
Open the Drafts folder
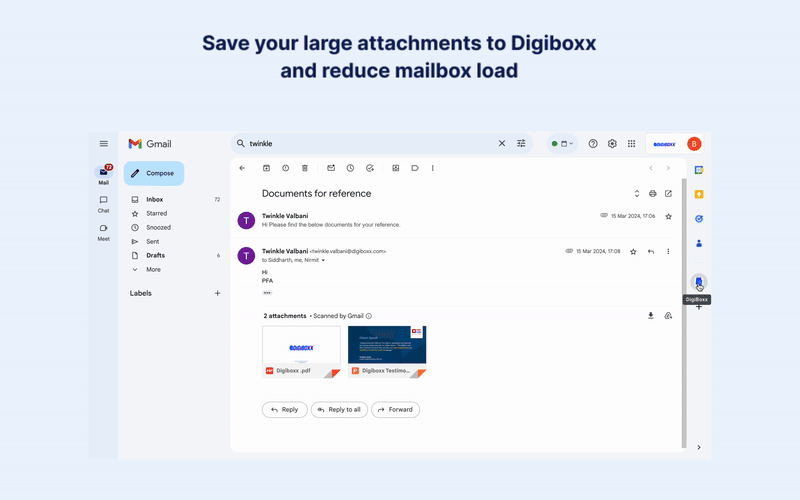tap(174, 255)
